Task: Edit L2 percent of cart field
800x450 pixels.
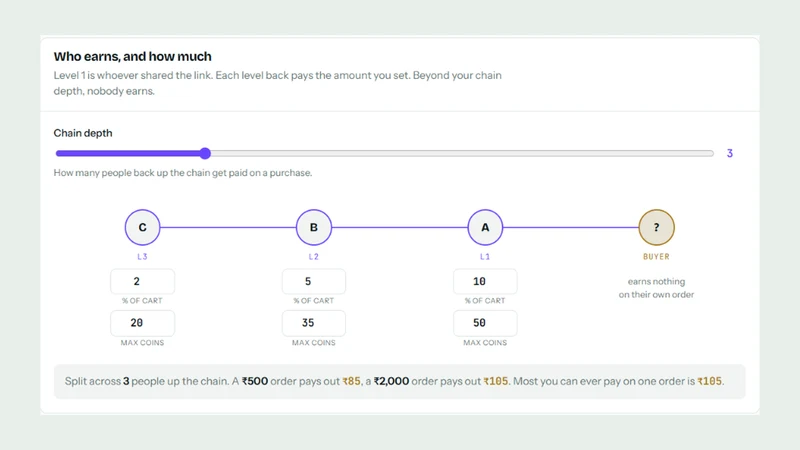Action: pyautogui.click(x=314, y=281)
